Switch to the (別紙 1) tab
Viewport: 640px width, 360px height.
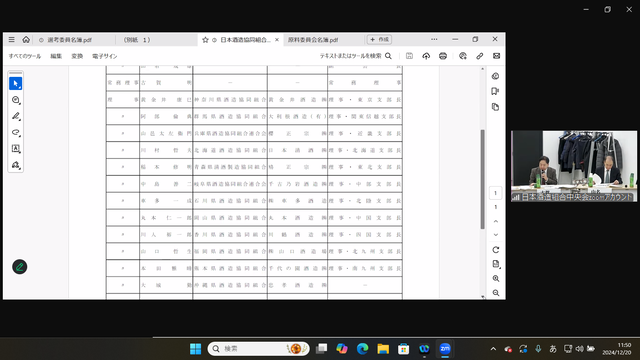click(138, 40)
